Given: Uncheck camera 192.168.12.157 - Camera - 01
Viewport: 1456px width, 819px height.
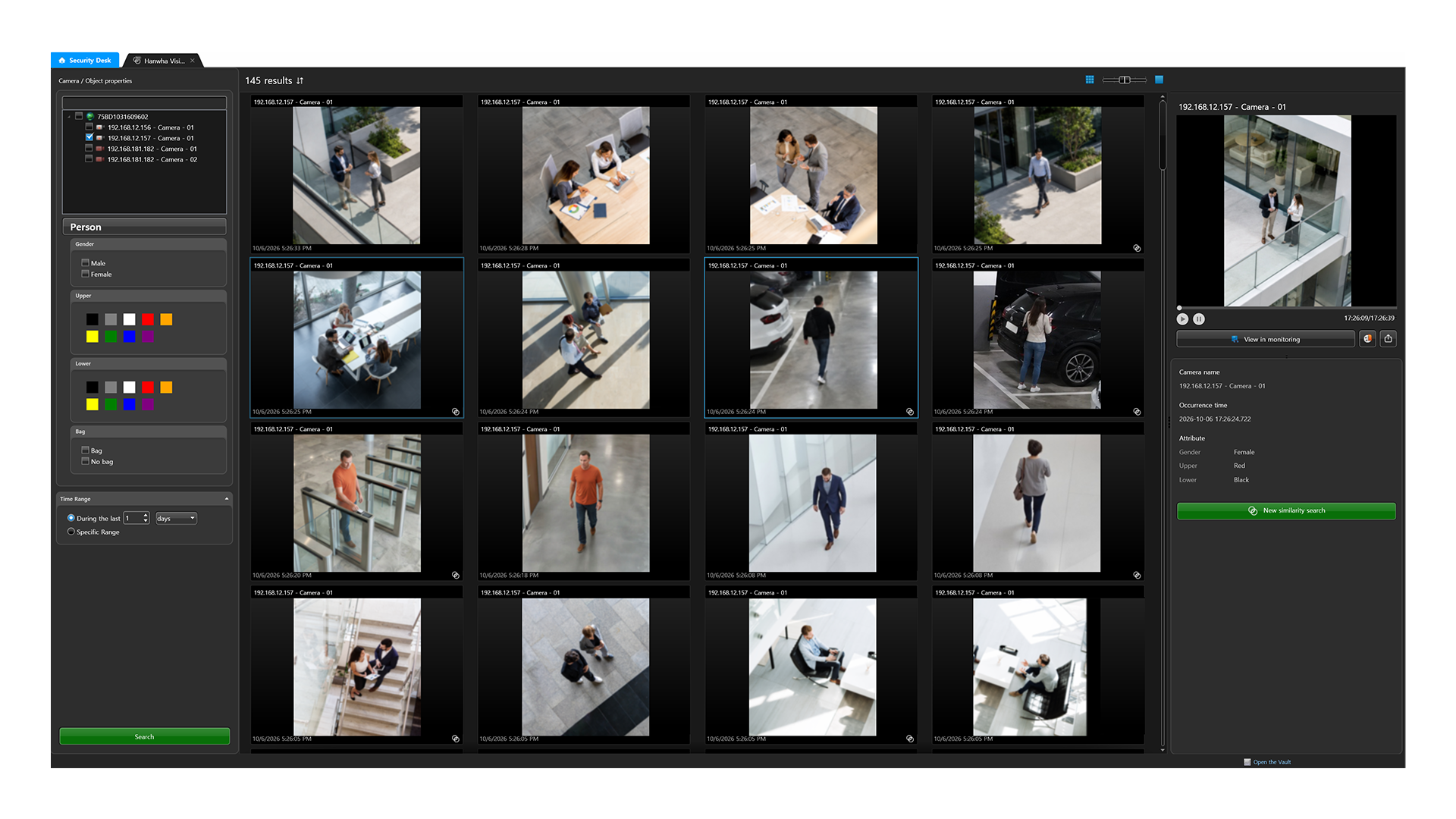Looking at the screenshot, I should tap(89, 138).
